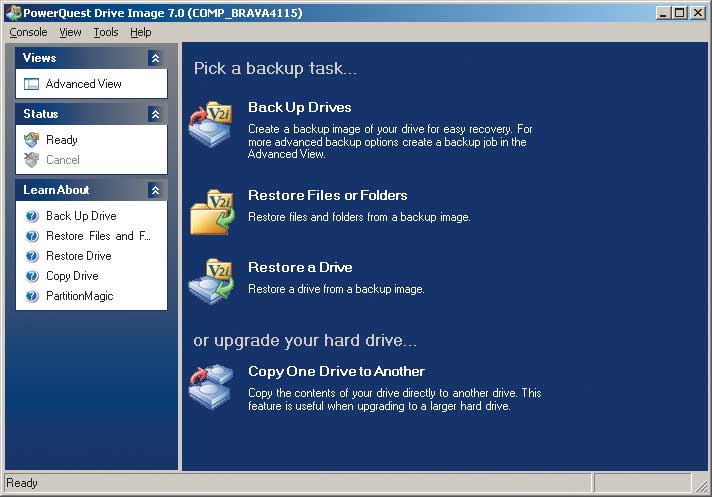712x497 pixels.
Task: Click the Restore Files or Folders icon
Action: coord(211,211)
